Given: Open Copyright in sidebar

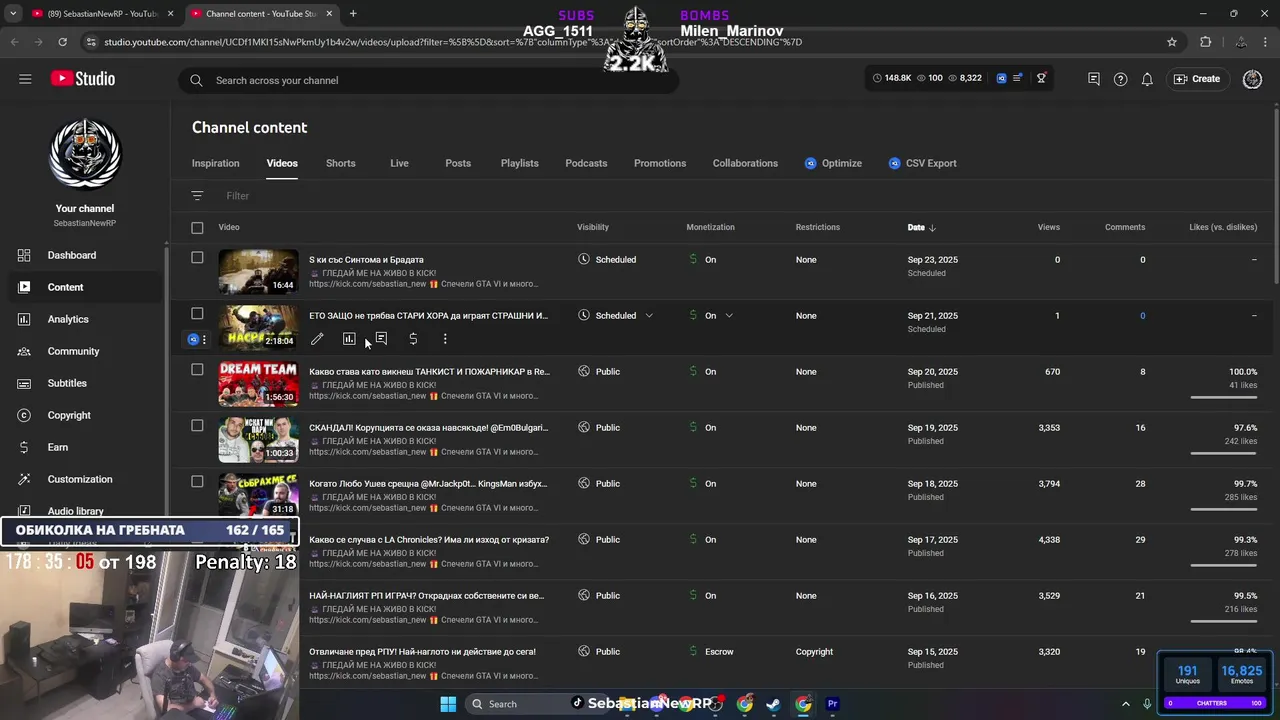Looking at the screenshot, I should pos(84,415).
